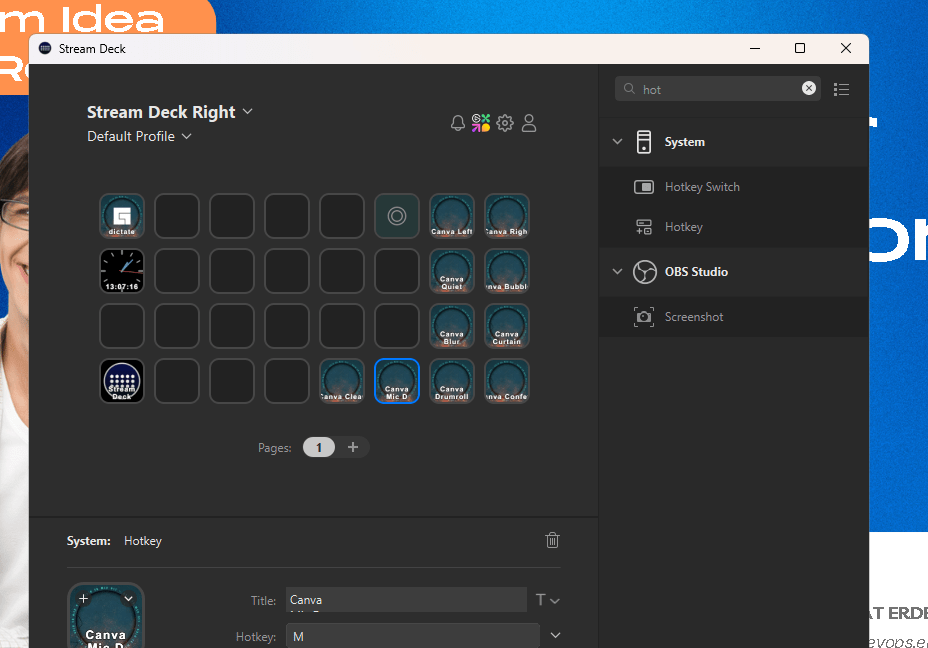The width and height of the screenshot is (928, 648).
Task: Open Stream Deck preferences gear icon
Action: [505, 123]
